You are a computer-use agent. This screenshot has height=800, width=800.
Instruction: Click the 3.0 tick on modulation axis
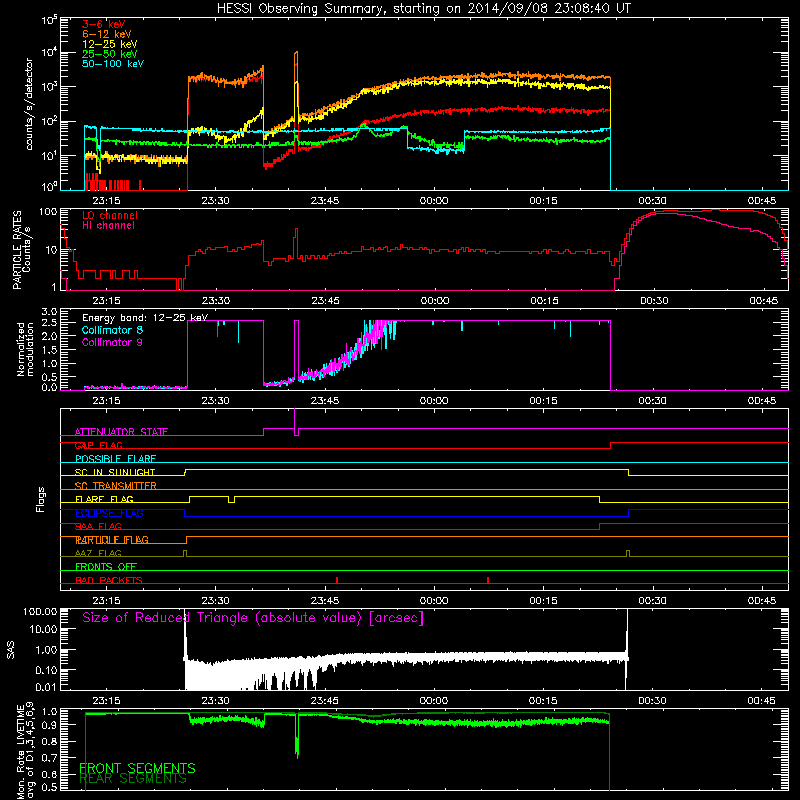(49, 312)
